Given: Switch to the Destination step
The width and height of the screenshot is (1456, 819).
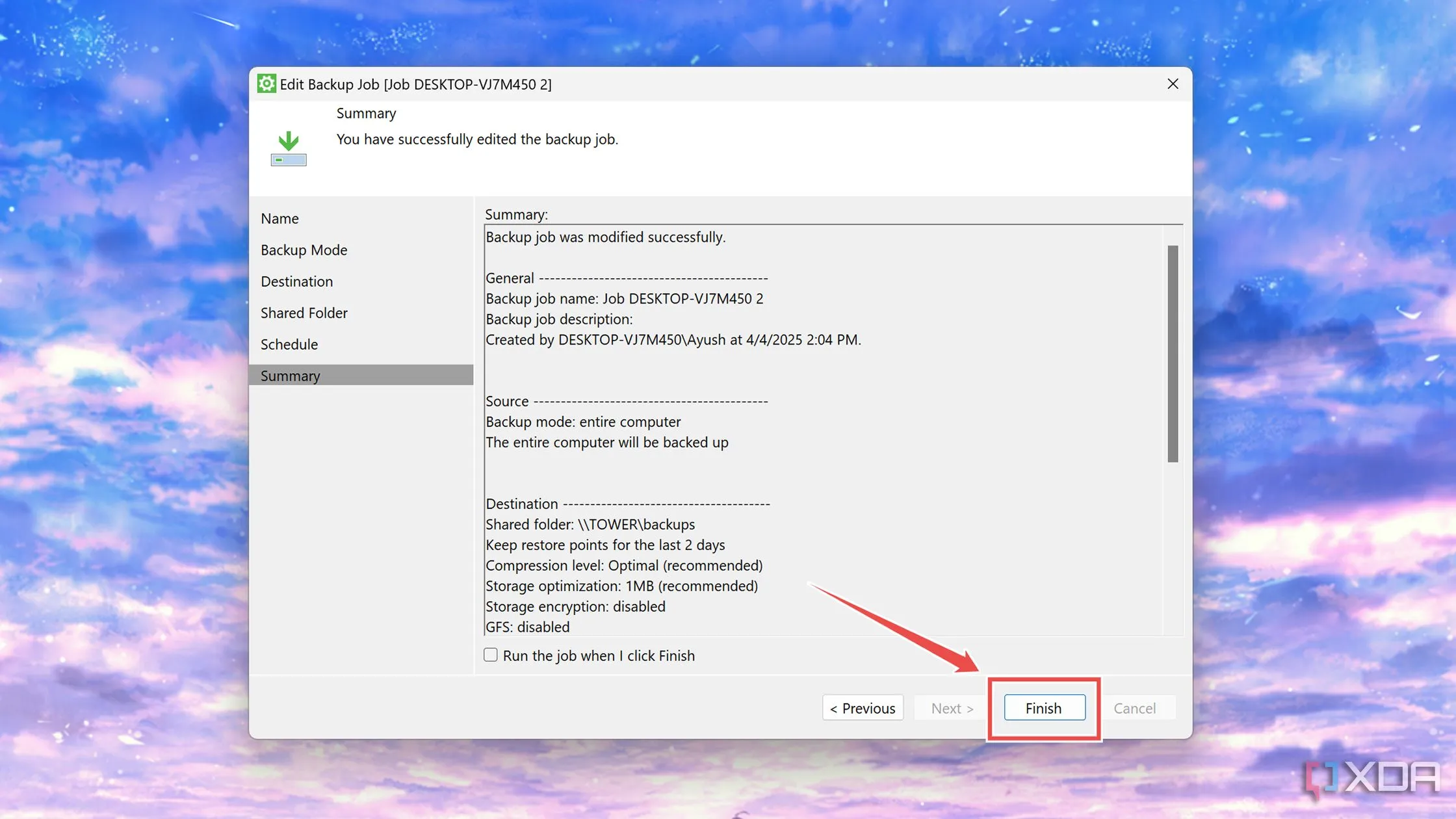Looking at the screenshot, I should coord(296,281).
